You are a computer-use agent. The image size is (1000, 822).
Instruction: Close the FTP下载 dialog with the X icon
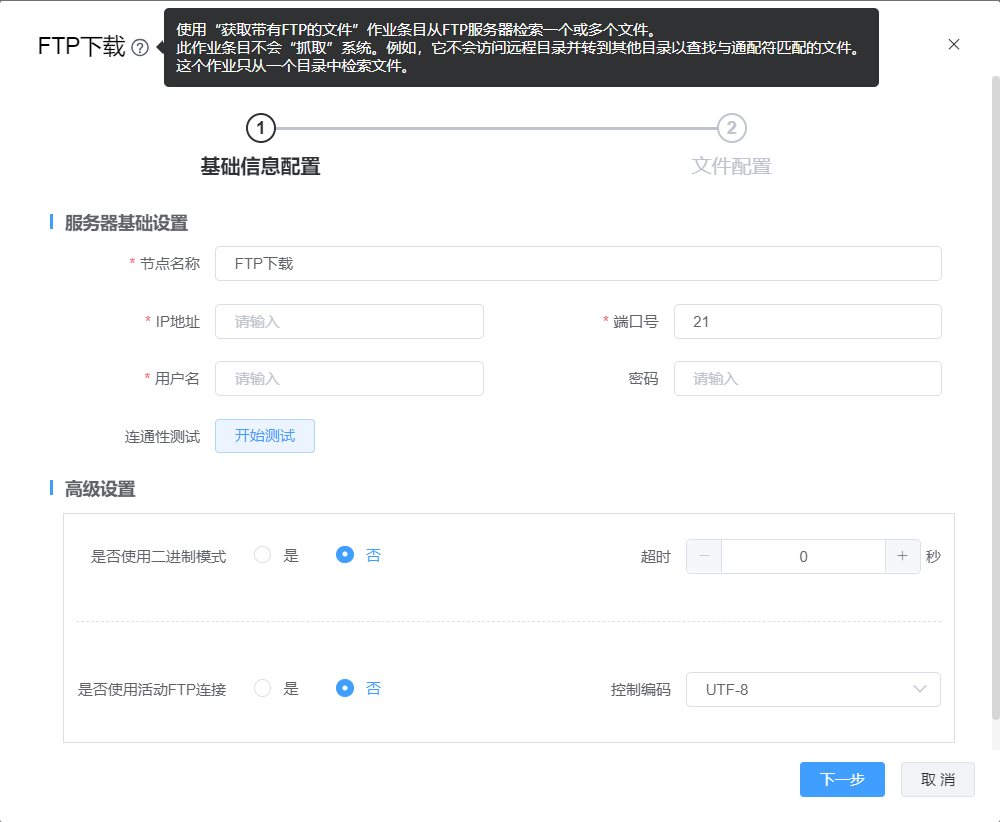(953, 44)
